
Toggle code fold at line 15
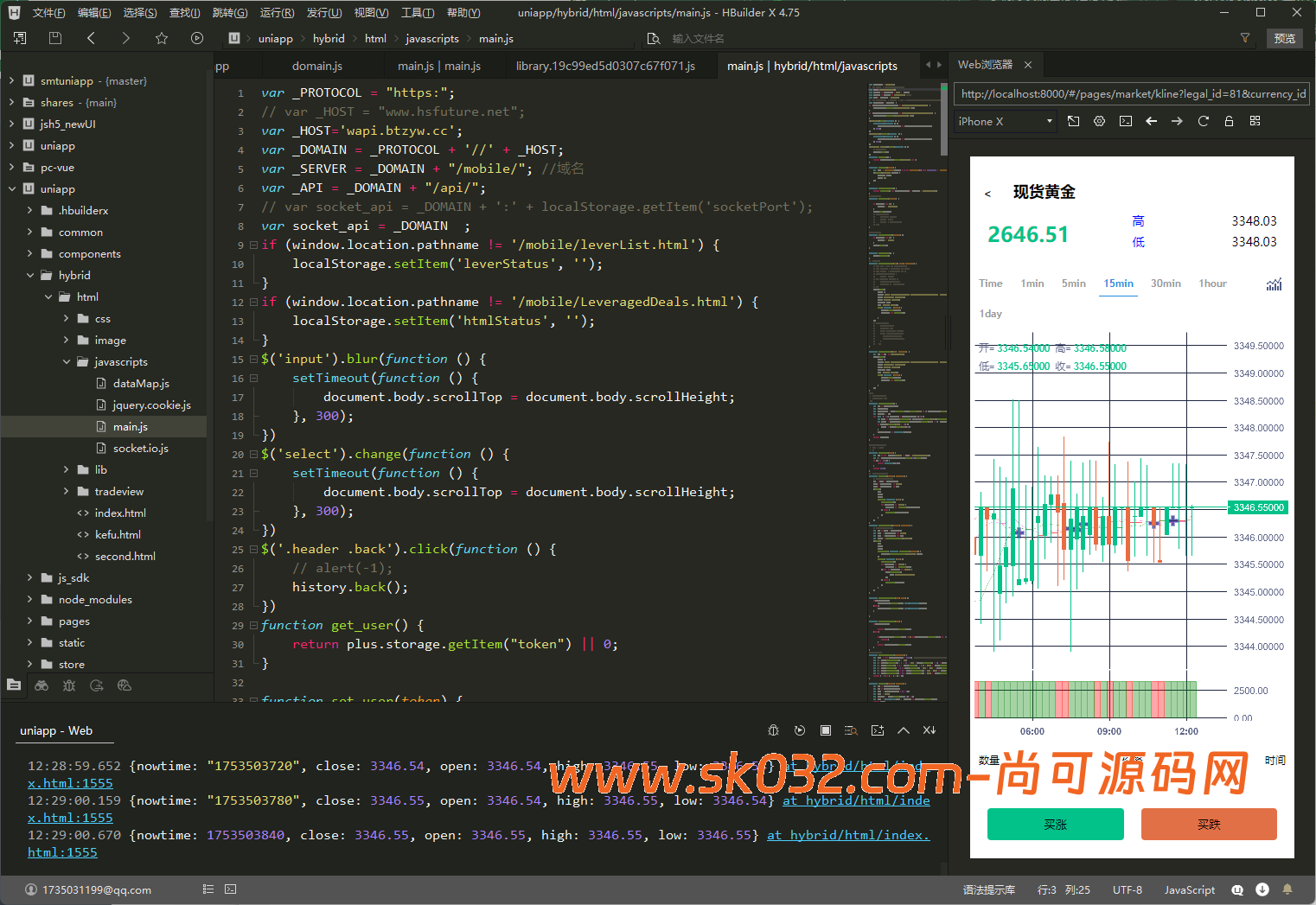pyautogui.click(x=253, y=359)
